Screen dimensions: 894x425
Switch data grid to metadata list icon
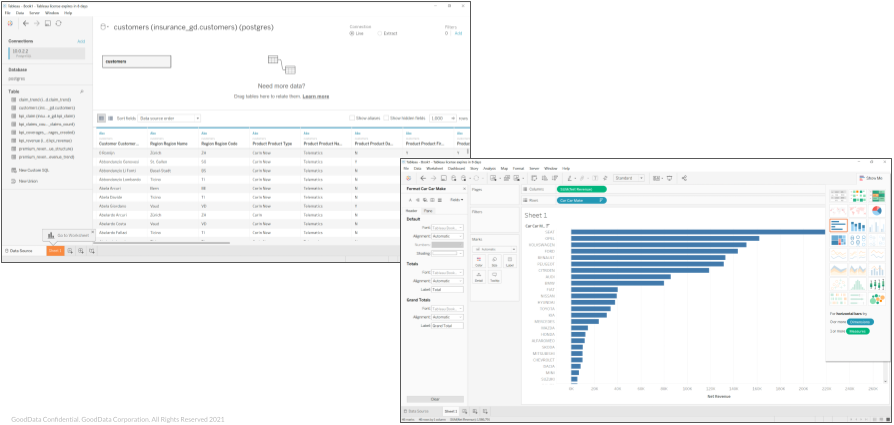point(111,118)
